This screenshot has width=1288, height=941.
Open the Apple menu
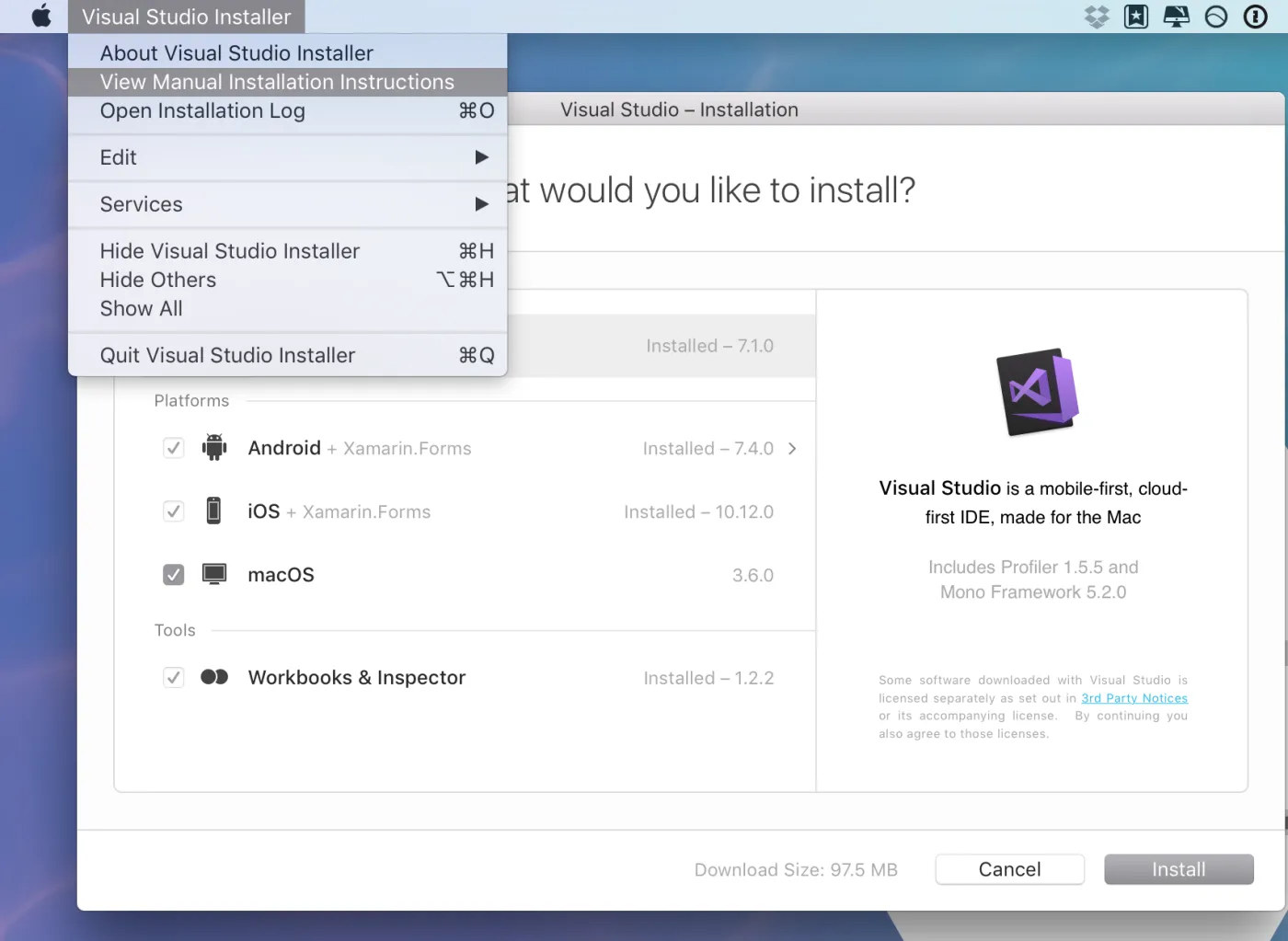pos(41,16)
